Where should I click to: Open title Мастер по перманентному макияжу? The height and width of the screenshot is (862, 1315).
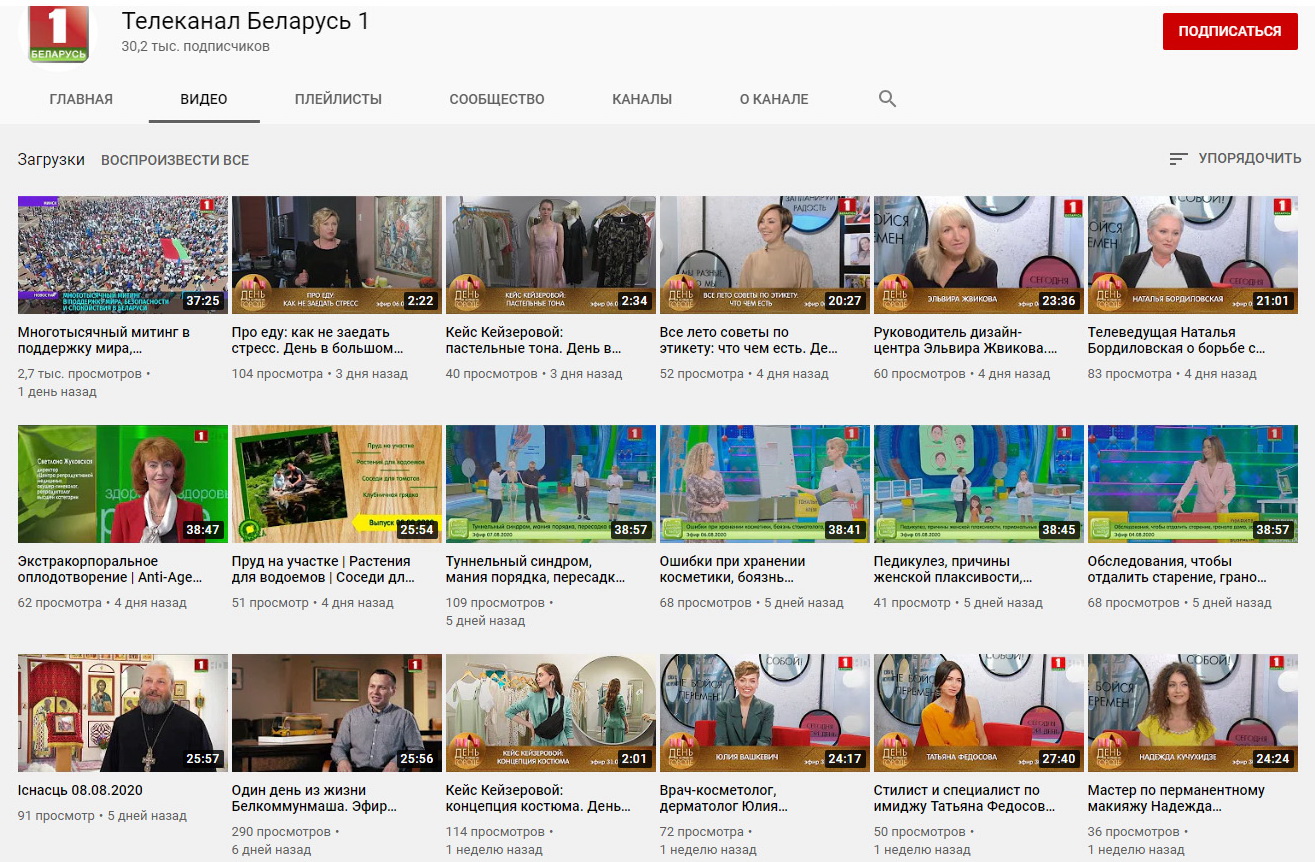(x=1176, y=799)
